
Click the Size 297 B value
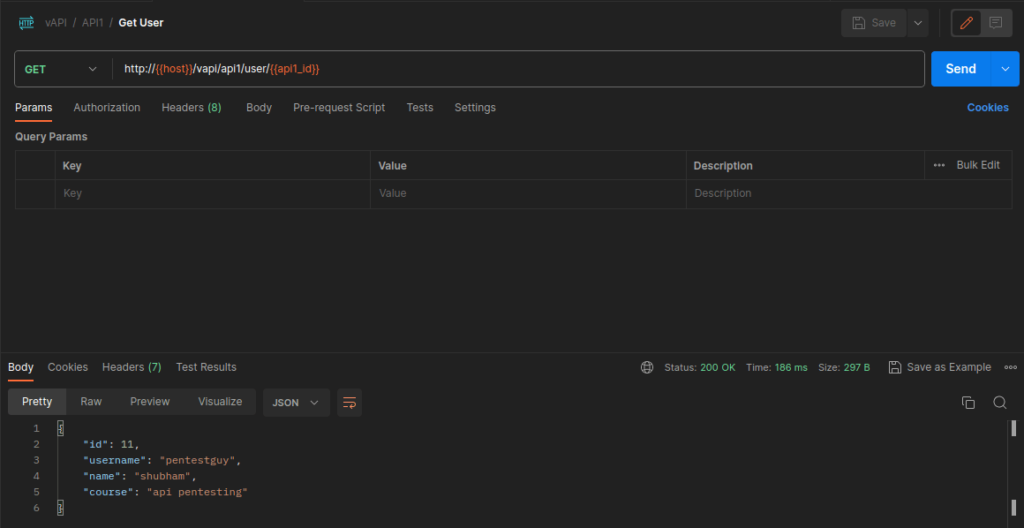857,367
